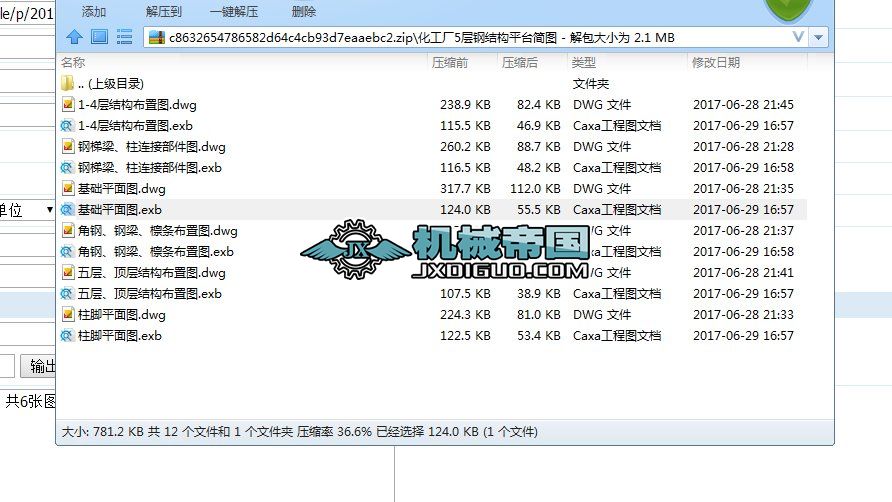The width and height of the screenshot is (892, 502).
Task: Click the 107.5 KB size cell
Action: [x=465, y=294]
